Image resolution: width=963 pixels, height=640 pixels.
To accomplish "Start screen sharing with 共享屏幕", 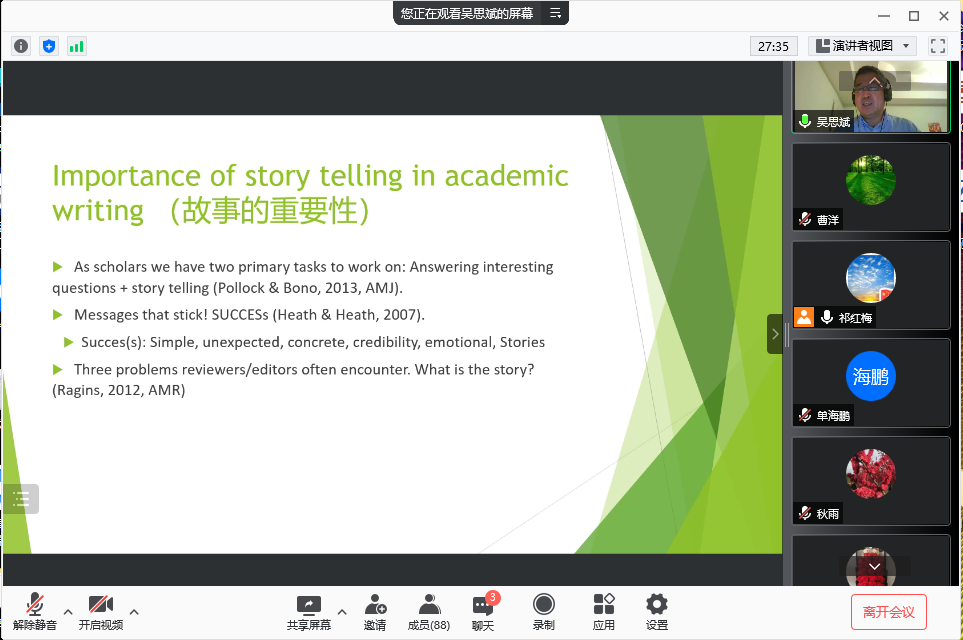I will pyautogui.click(x=308, y=612).
